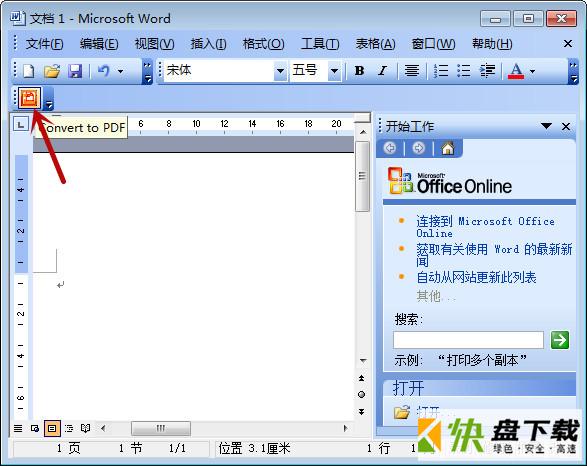The width and height of the screenshot is (587, 466).
Task: Toggle Bold formatting
Action: point(359,70)
